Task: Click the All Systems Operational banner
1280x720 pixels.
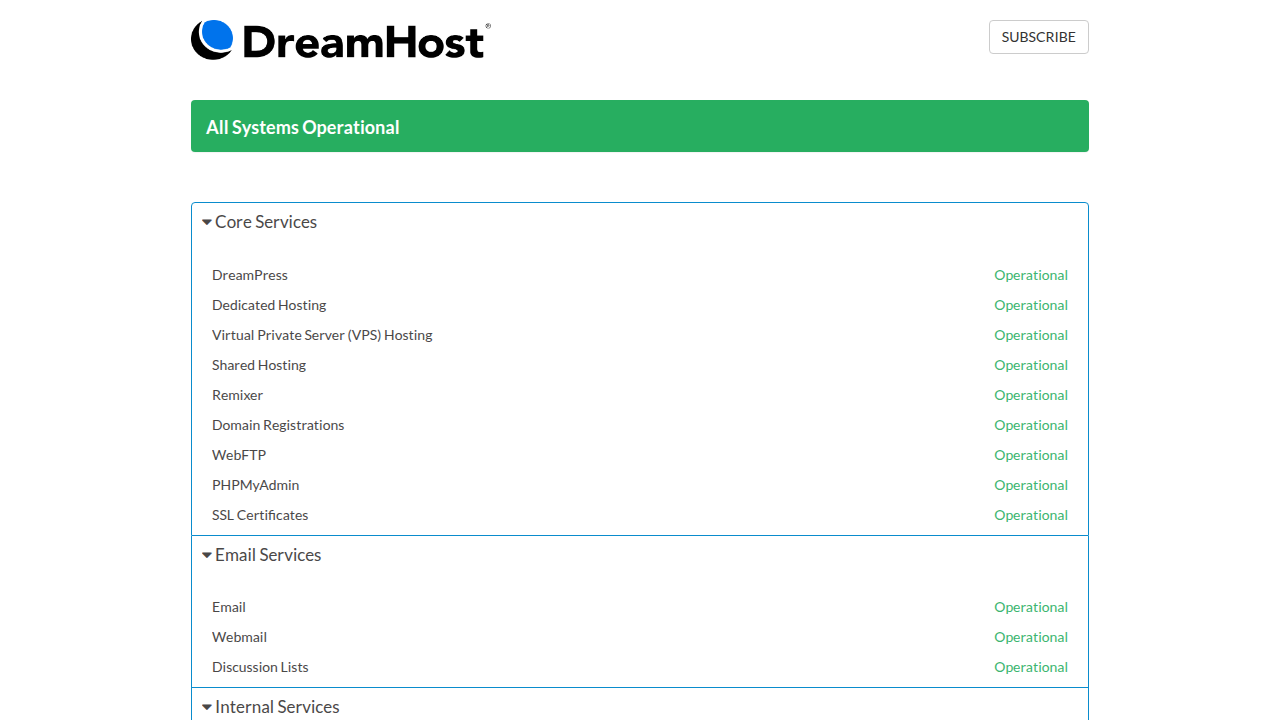Action: (640, 126)
